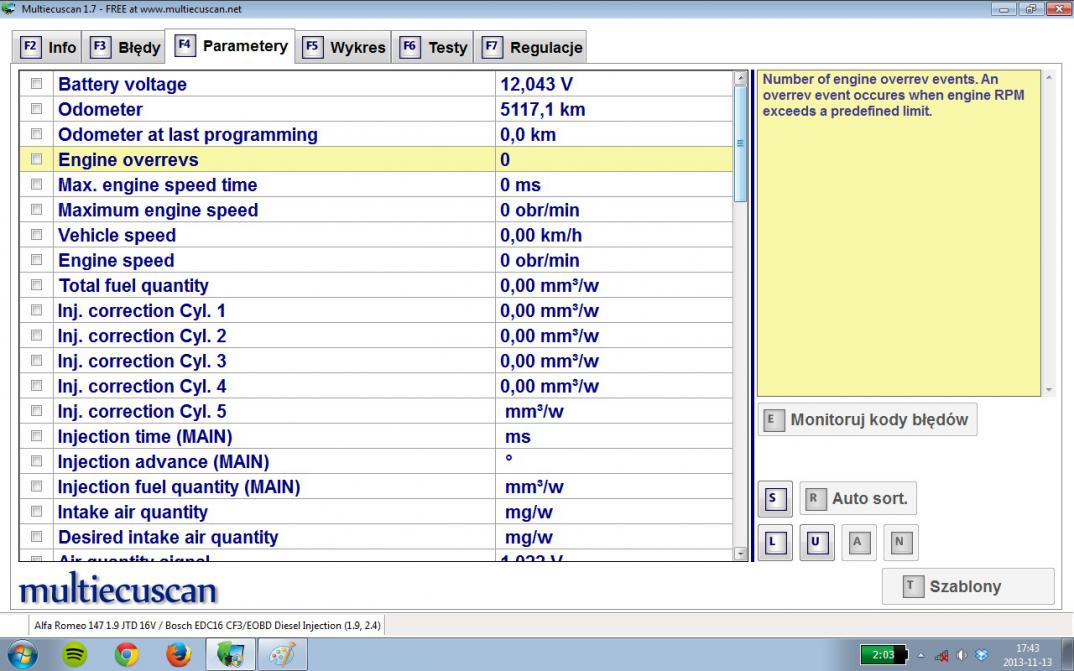Show hidden tray icons arrow
The width and height of the screenshot is (1074, 671).
point(921,655)
